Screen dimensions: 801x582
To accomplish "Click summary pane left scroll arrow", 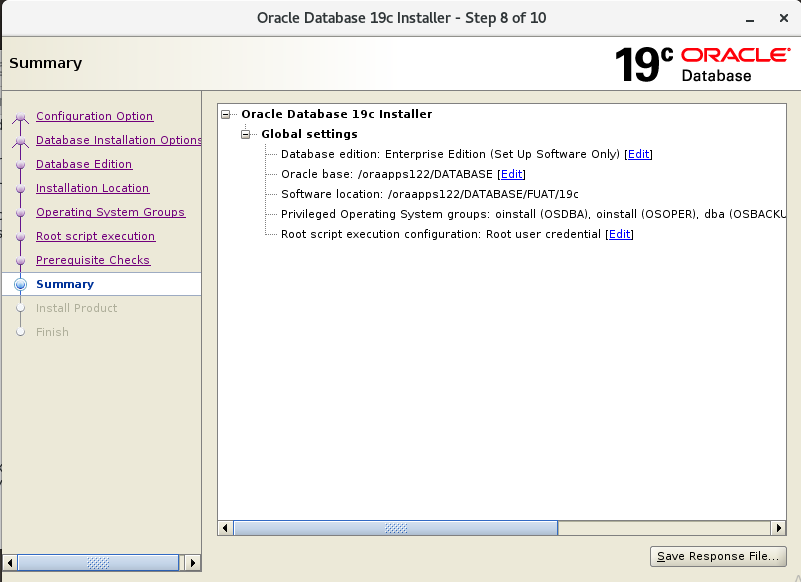I will pyautogui.click(x=225, y=528).
